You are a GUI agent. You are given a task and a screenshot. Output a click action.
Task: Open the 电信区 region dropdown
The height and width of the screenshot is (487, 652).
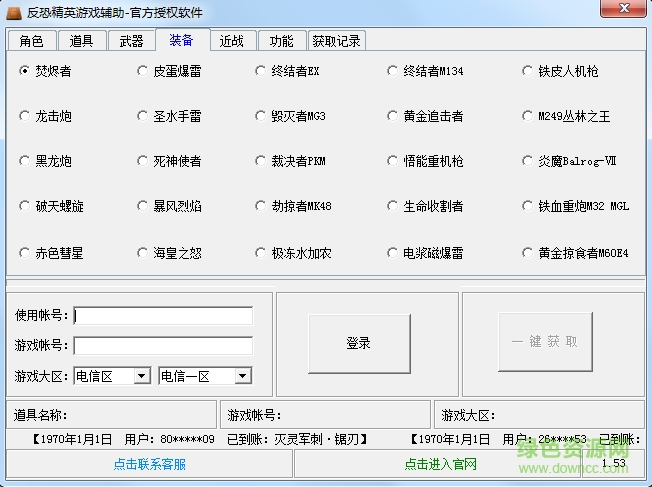[112, 376]
